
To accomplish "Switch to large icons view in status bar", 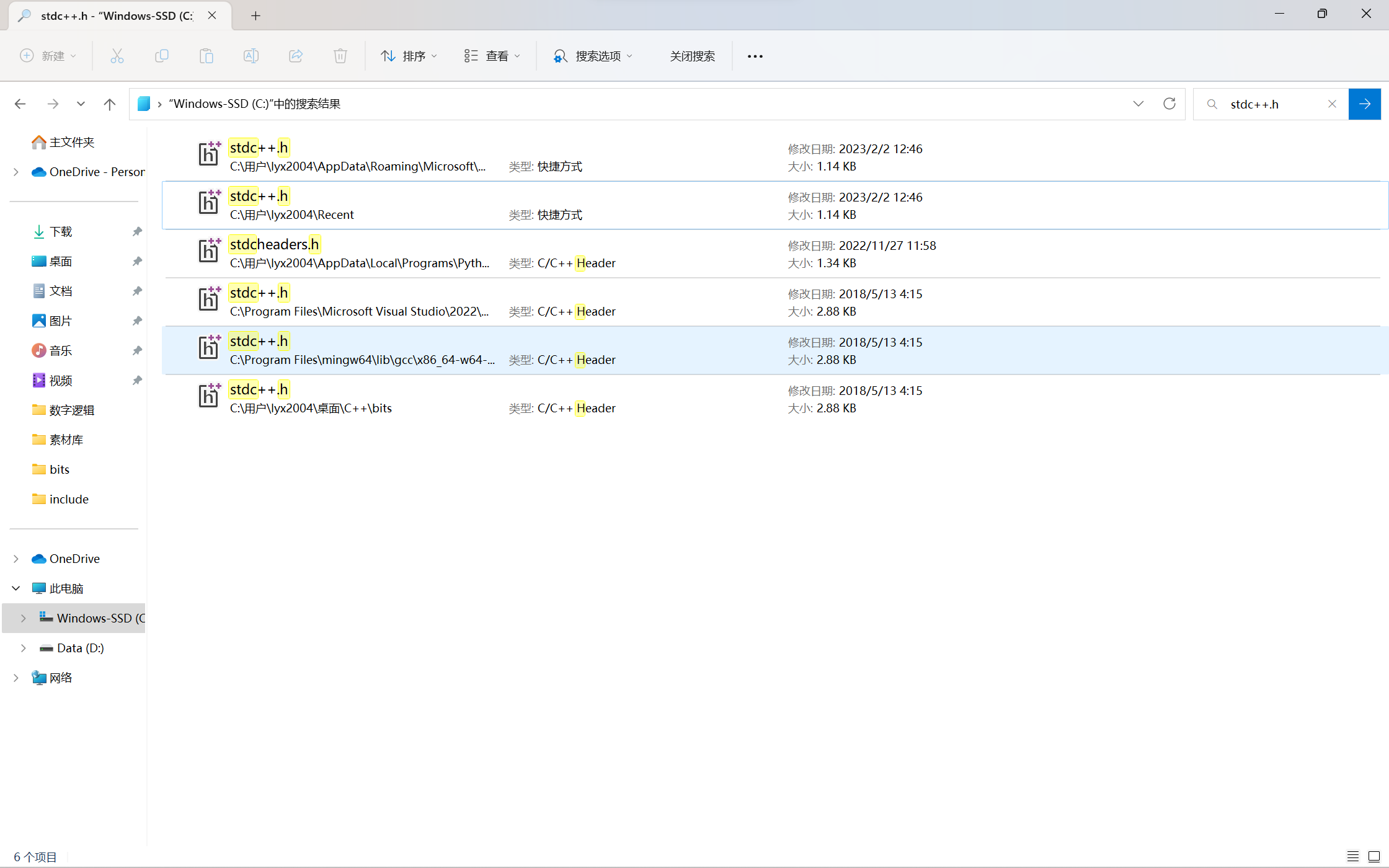I will click(x=1373, y=856).
